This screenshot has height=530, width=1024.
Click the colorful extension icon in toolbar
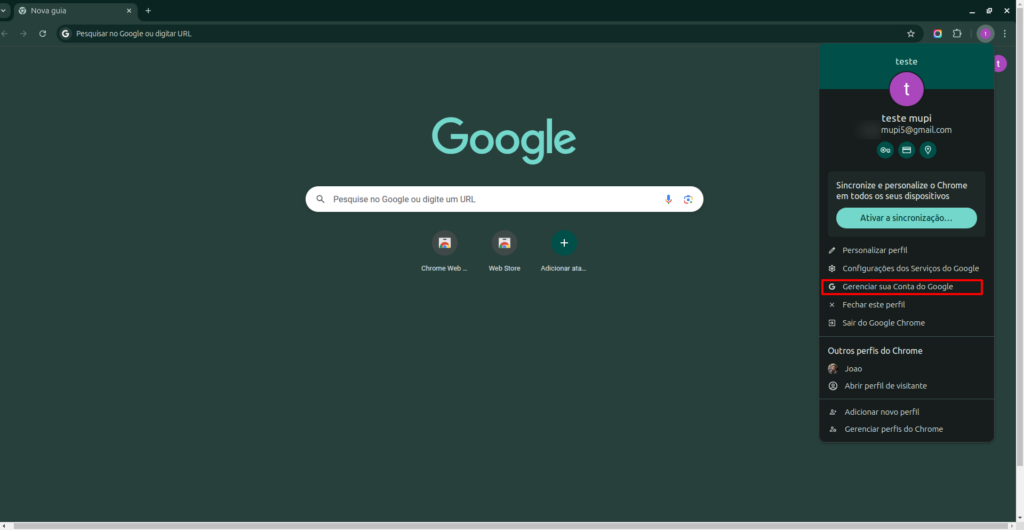click(x=937, y=33)
